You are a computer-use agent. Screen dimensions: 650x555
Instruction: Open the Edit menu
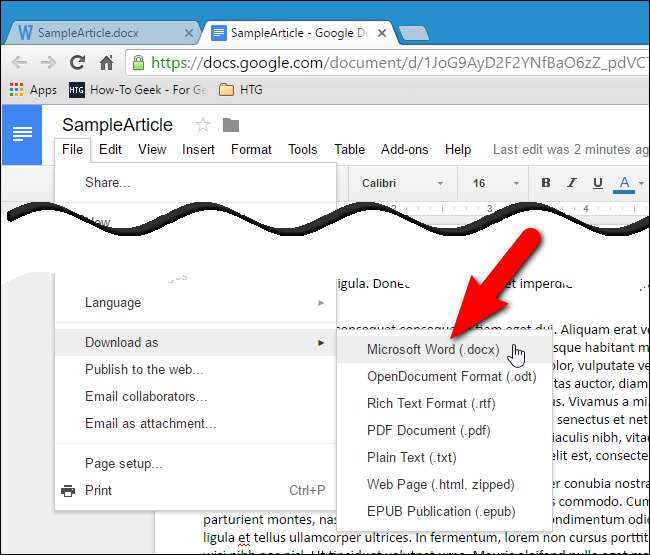pyautogui.click(x=110, y=149)
